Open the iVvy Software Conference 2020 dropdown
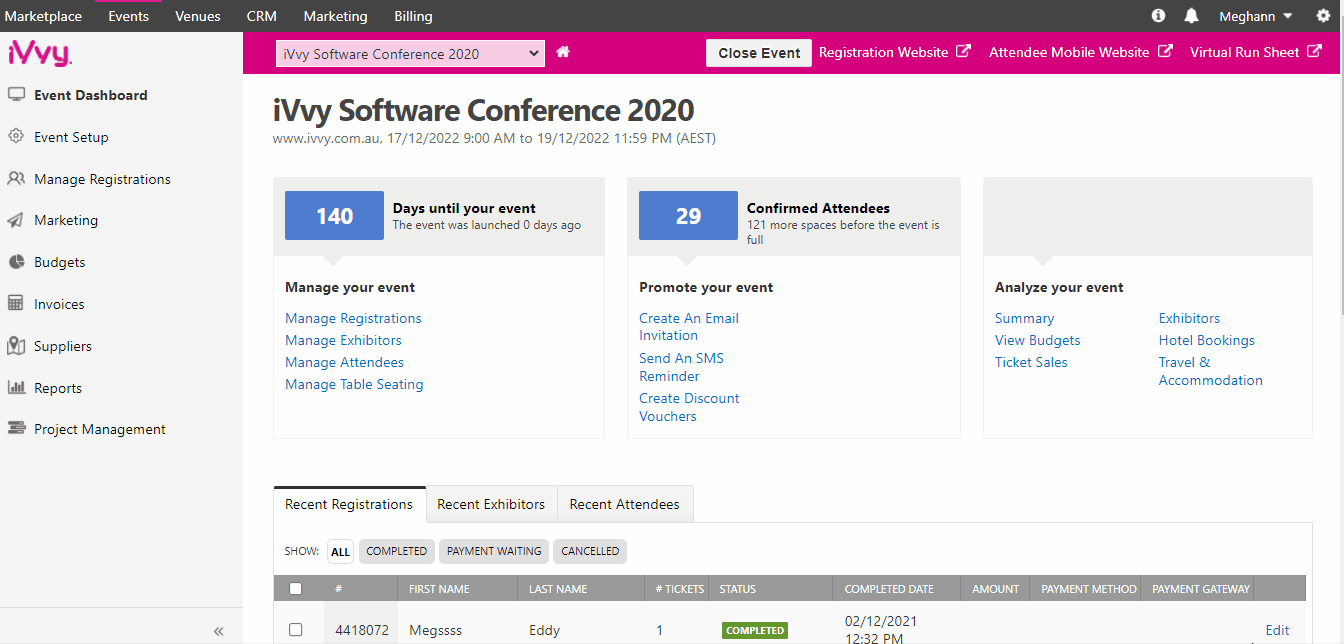The height and width of the screenshot is (644, 1344). [x=410, y=54]
